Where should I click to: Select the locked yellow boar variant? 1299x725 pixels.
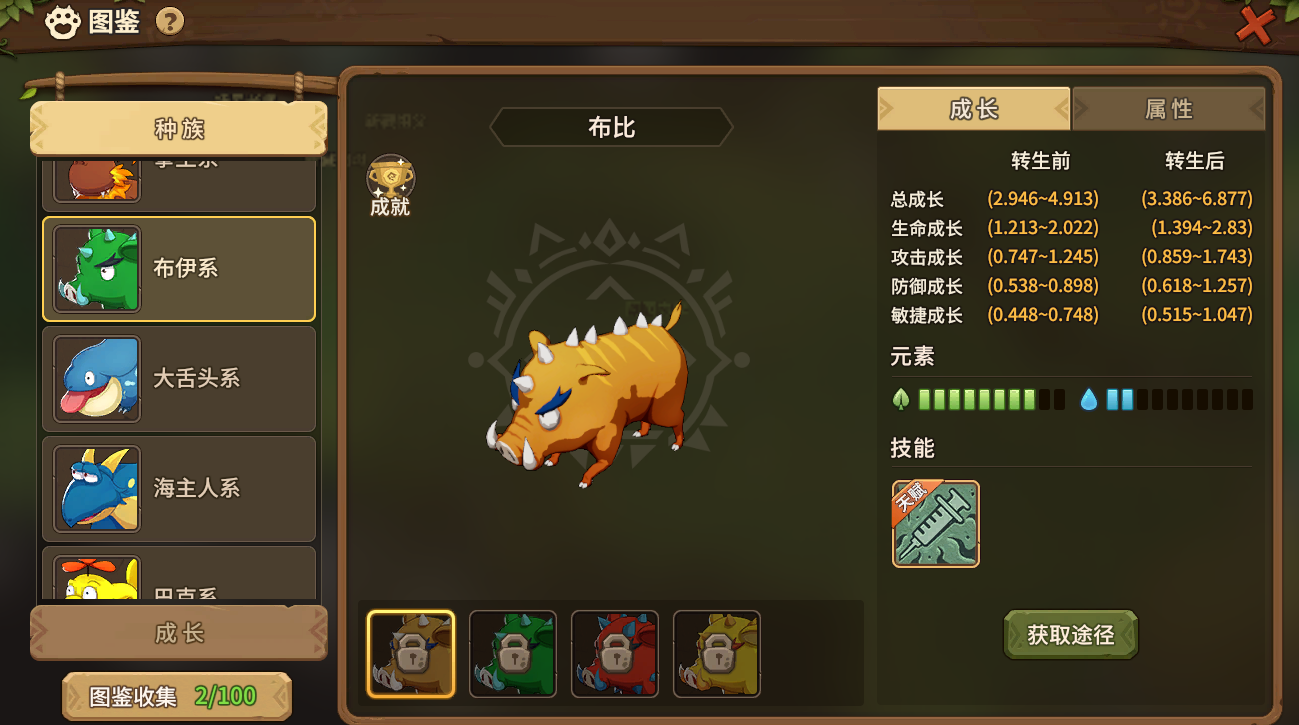(717, 653)
